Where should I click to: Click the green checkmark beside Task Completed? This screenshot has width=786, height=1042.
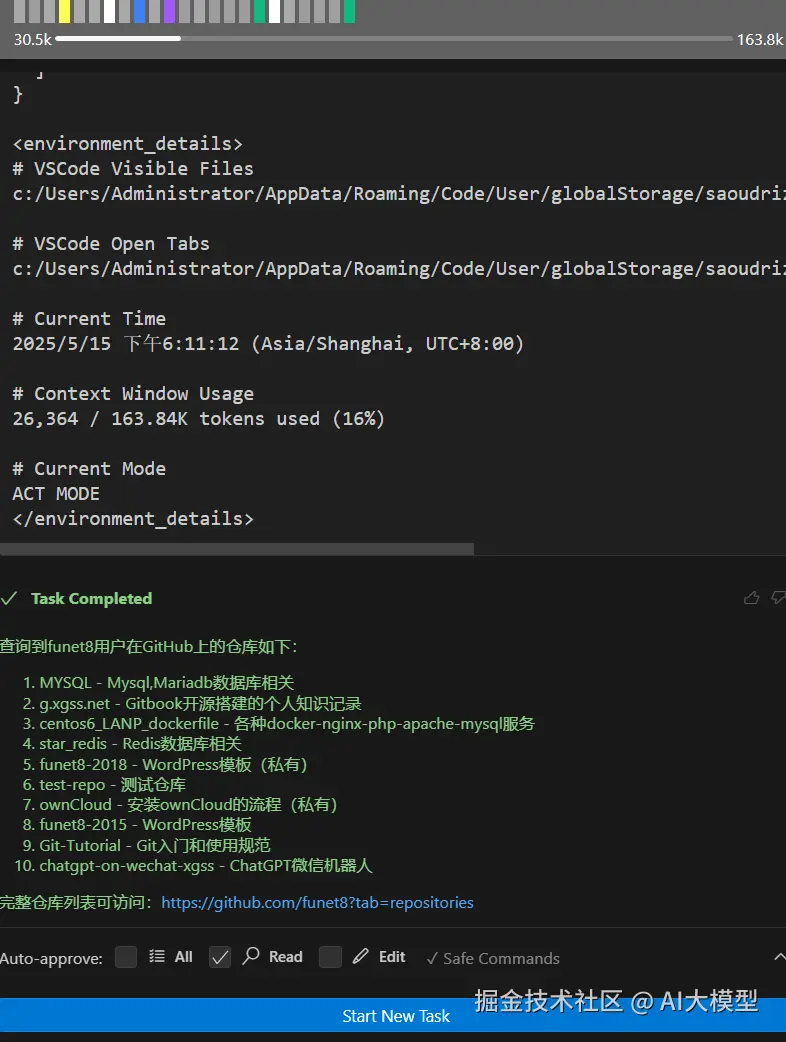point(9,598)
